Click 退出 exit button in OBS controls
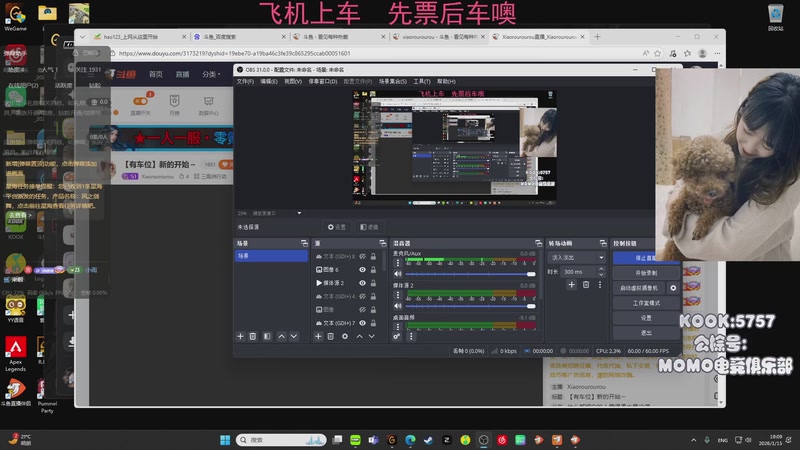The height and width of the screenshot is (450, 800). (x=646, y=333)
